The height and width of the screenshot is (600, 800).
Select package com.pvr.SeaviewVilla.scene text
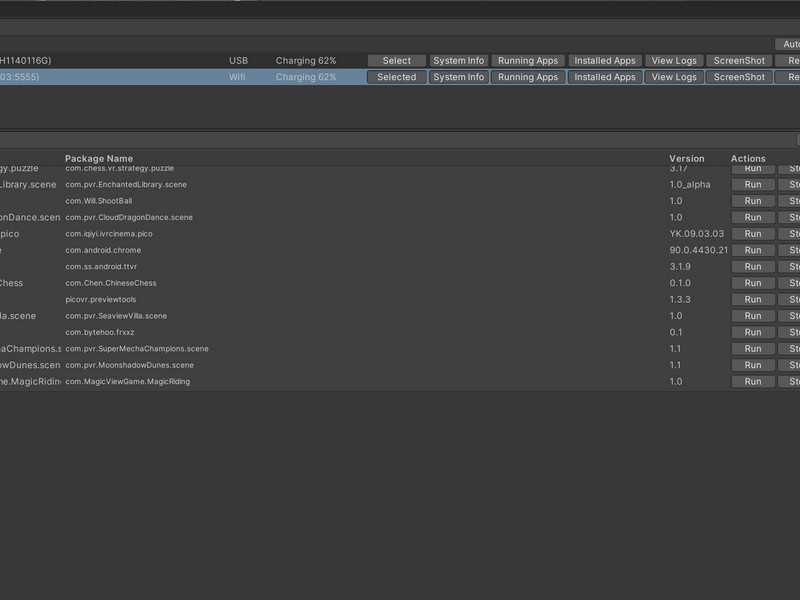pos(116,316)
